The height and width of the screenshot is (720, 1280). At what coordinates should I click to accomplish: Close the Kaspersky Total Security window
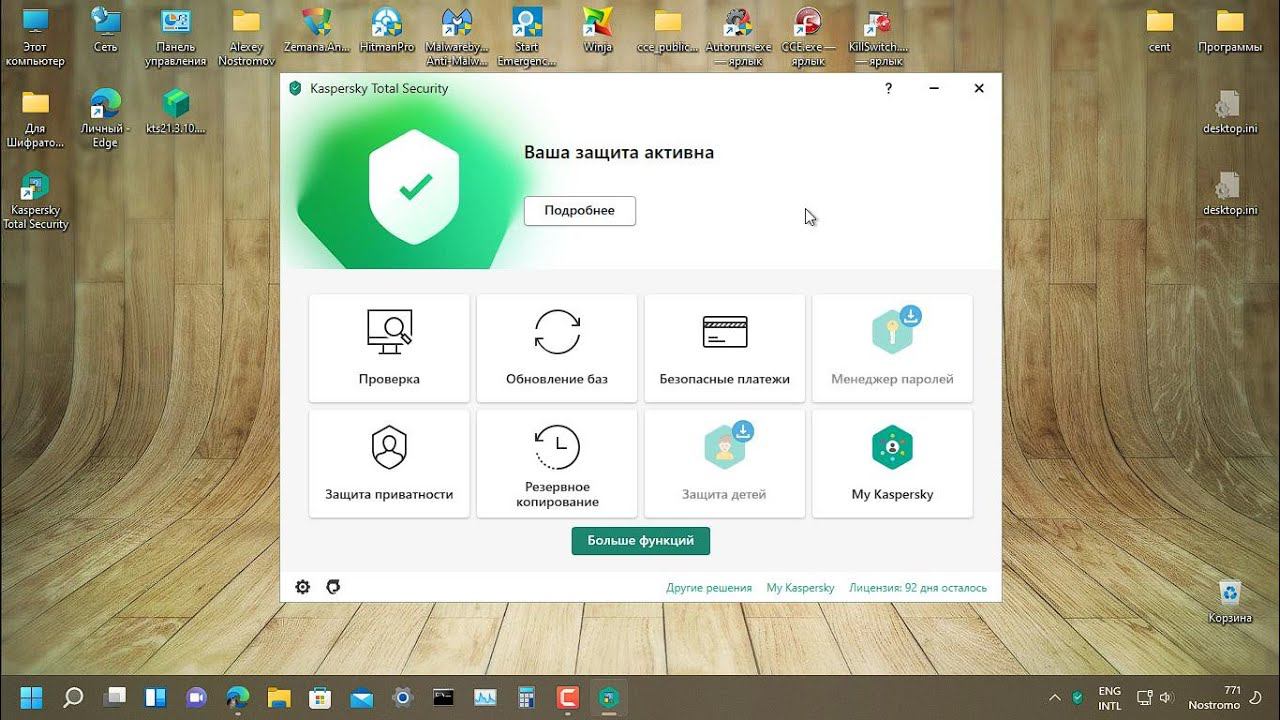pos(979,88)
